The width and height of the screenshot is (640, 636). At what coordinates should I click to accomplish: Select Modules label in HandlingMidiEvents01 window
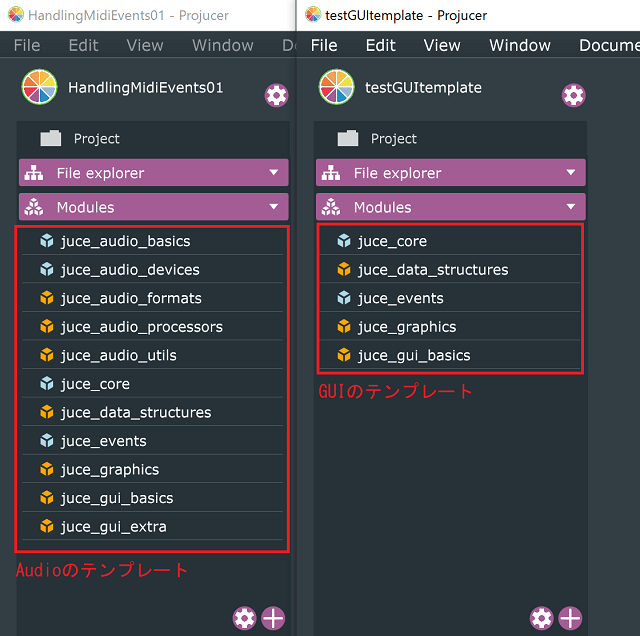pyautogui.click(x=85, y=207)
